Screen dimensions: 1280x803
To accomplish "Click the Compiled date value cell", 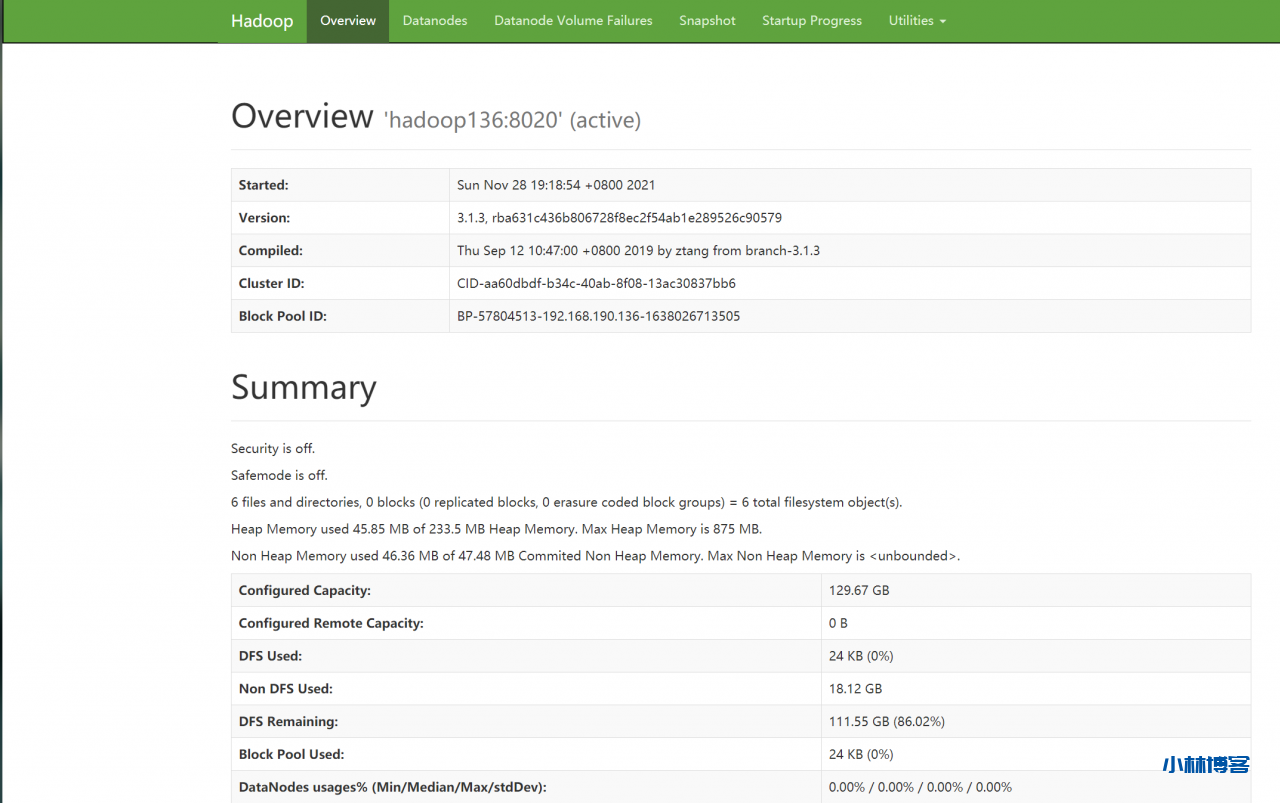I will click(638, 251).
